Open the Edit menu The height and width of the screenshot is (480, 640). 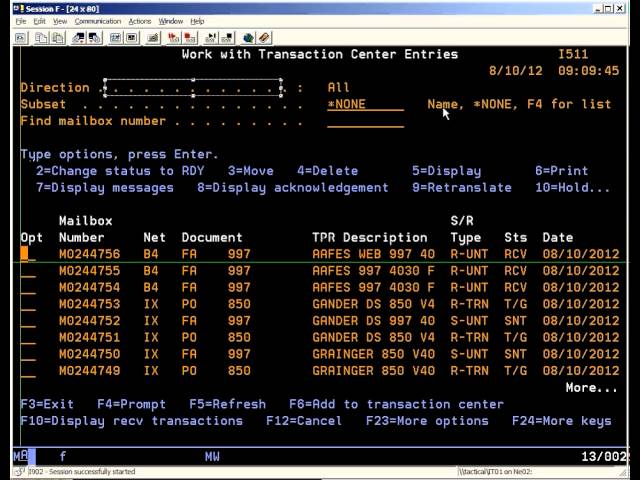(x=40, y=21)
